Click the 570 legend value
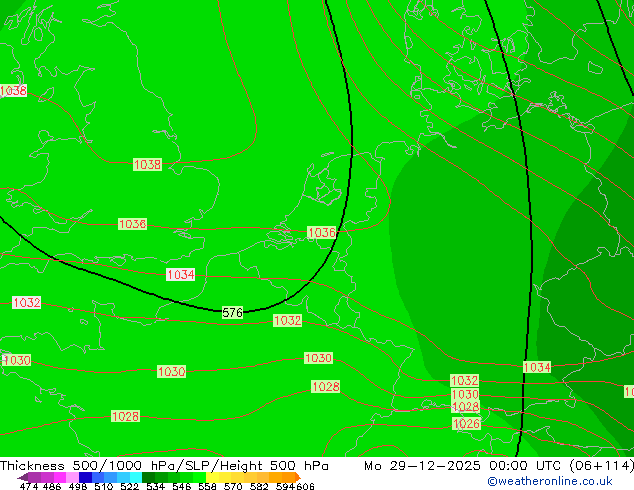 click(x=233, y=486)
